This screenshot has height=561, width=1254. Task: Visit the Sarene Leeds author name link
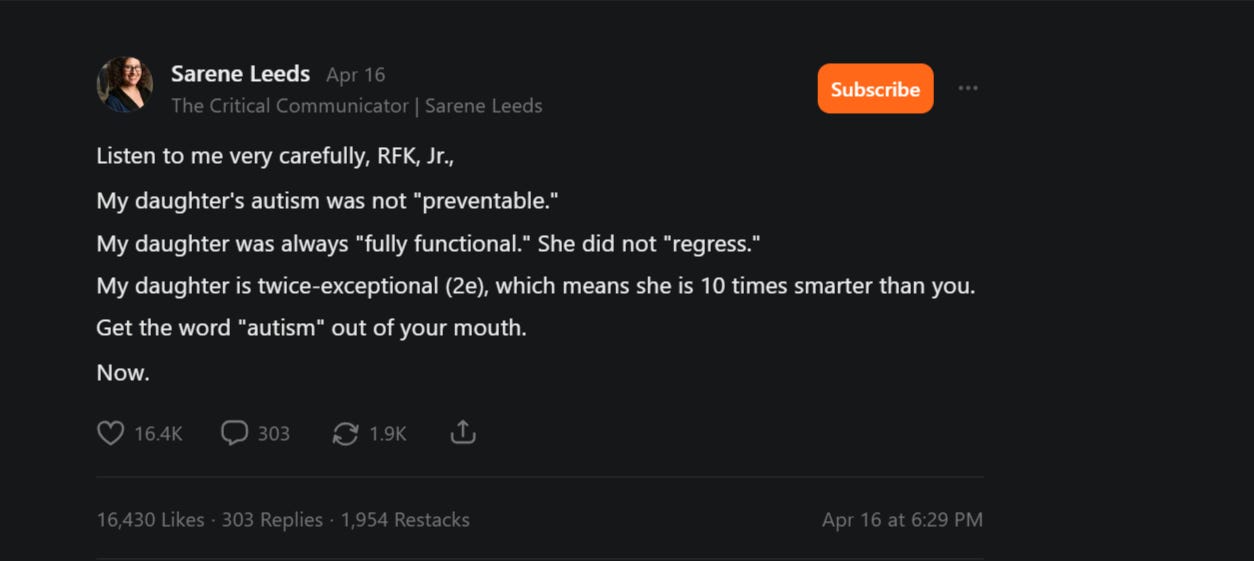[240, 74]
